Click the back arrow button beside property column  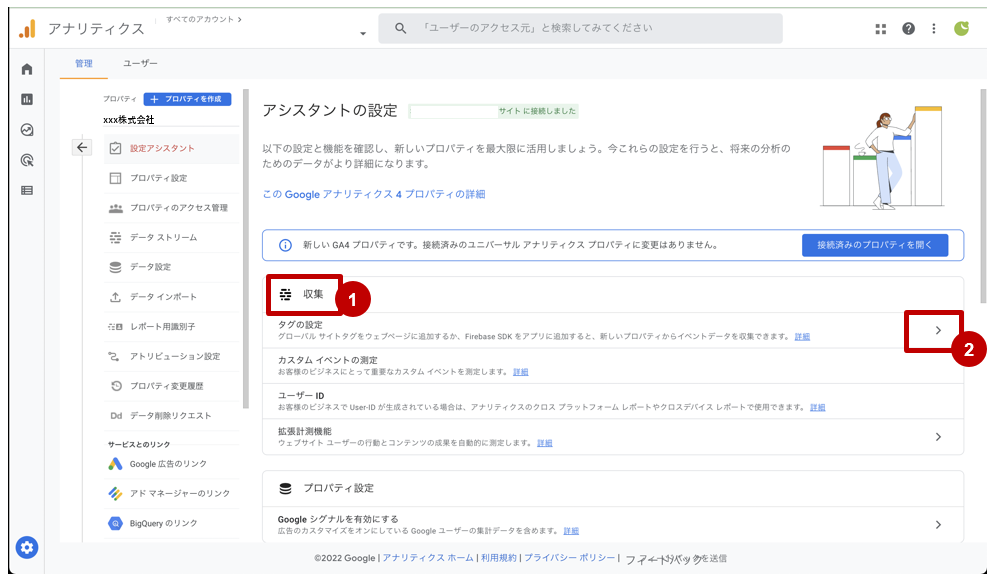[x=82, y=148]
